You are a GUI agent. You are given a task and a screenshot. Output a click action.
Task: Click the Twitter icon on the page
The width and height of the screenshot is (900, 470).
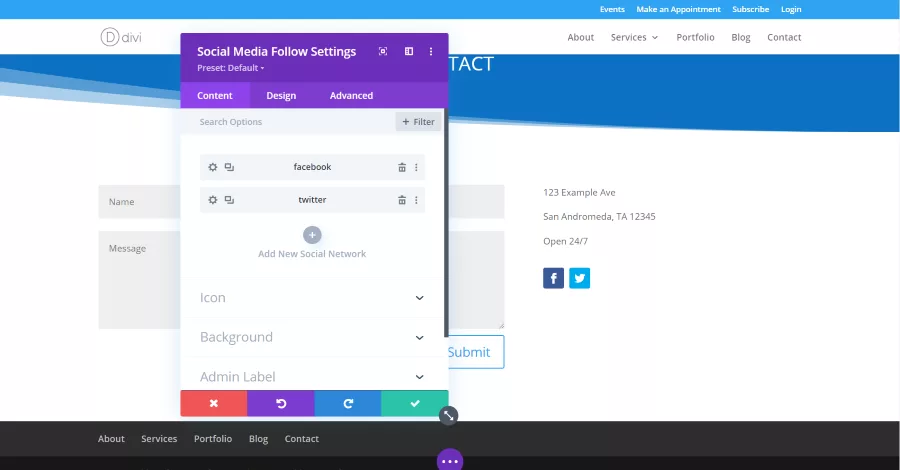[x=580, y=278]
